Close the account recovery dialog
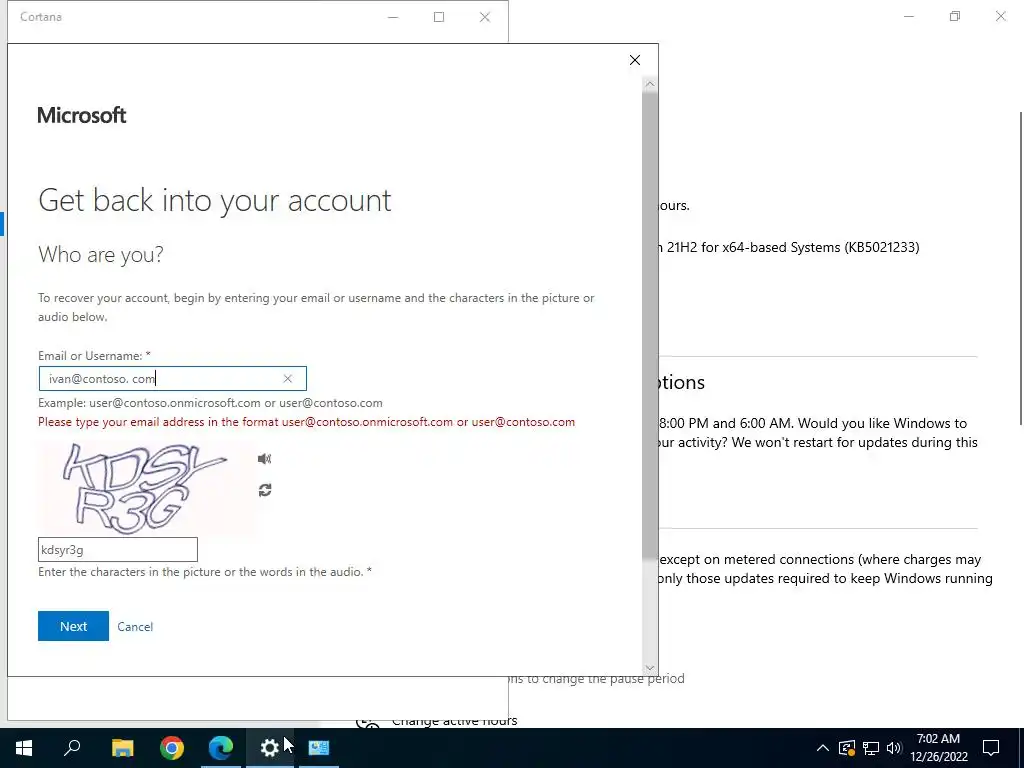This screenshot has height=768, width=1024. pos(635,60)
